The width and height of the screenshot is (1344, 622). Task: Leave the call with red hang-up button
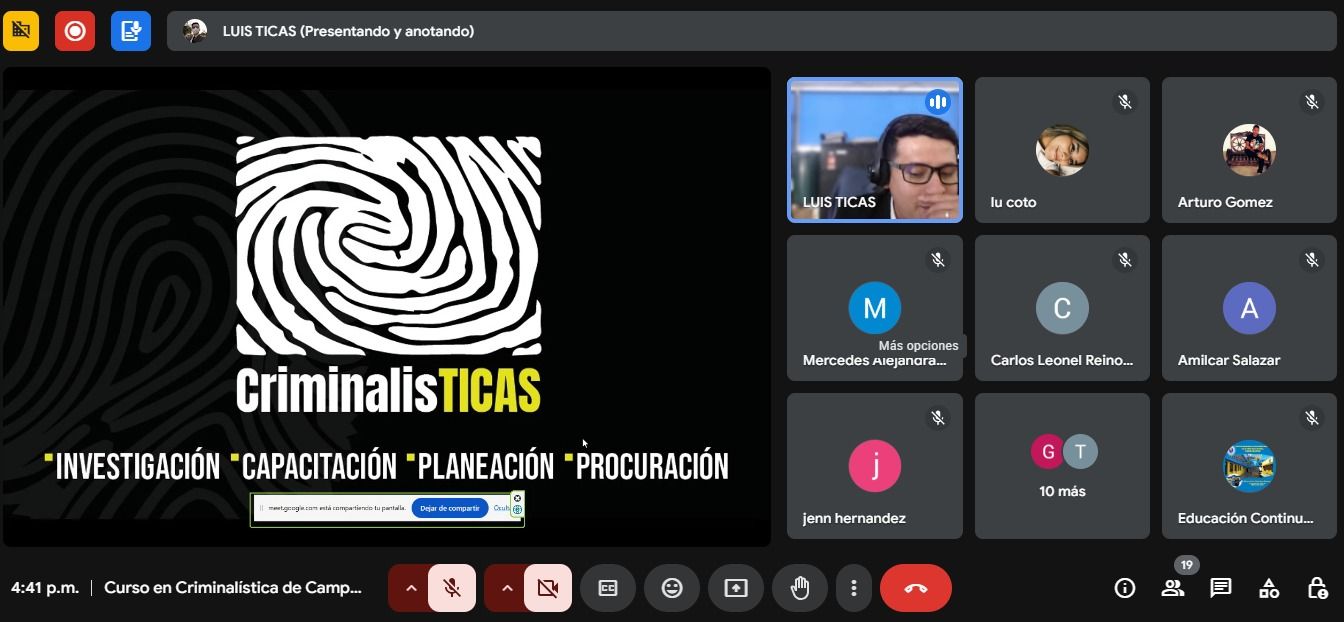coord(916,588)
